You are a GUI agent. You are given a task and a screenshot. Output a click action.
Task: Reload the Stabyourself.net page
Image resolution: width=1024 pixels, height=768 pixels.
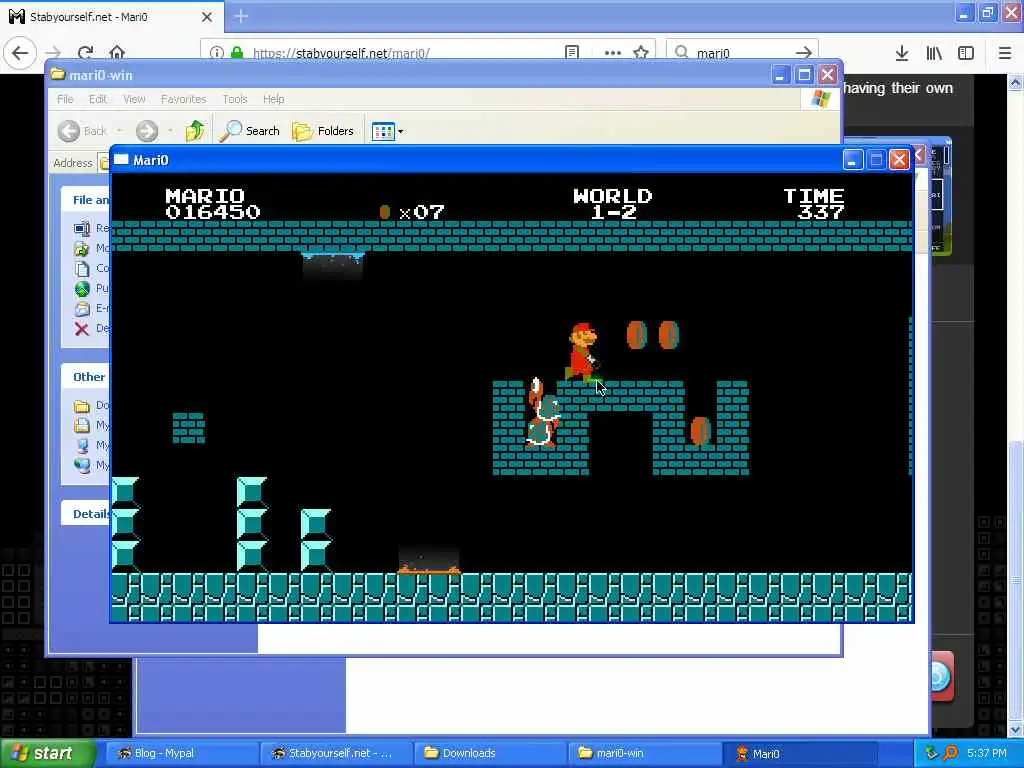pos(85,53)
